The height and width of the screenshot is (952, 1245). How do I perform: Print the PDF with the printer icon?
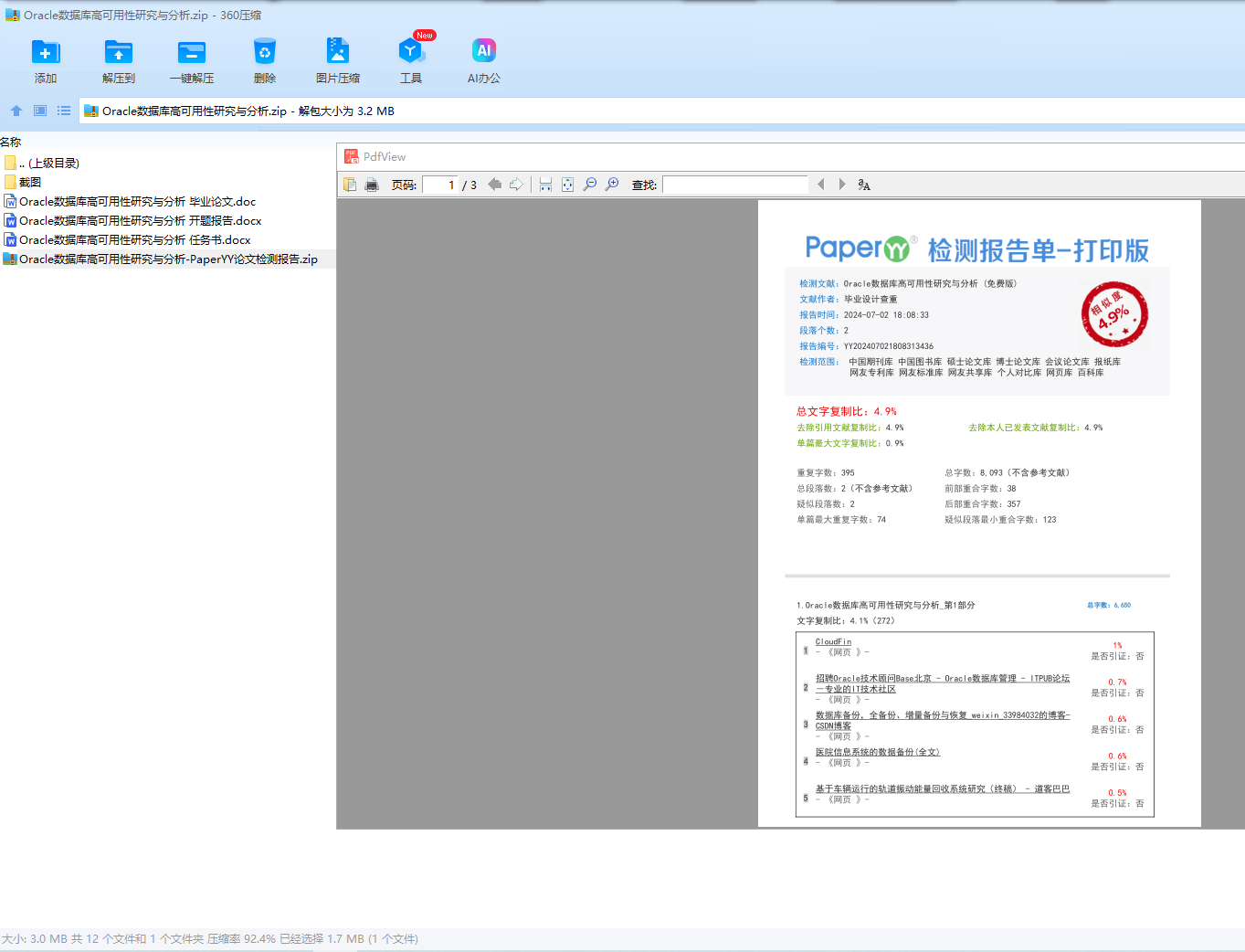pyautogui.click(x=372, y=185)
